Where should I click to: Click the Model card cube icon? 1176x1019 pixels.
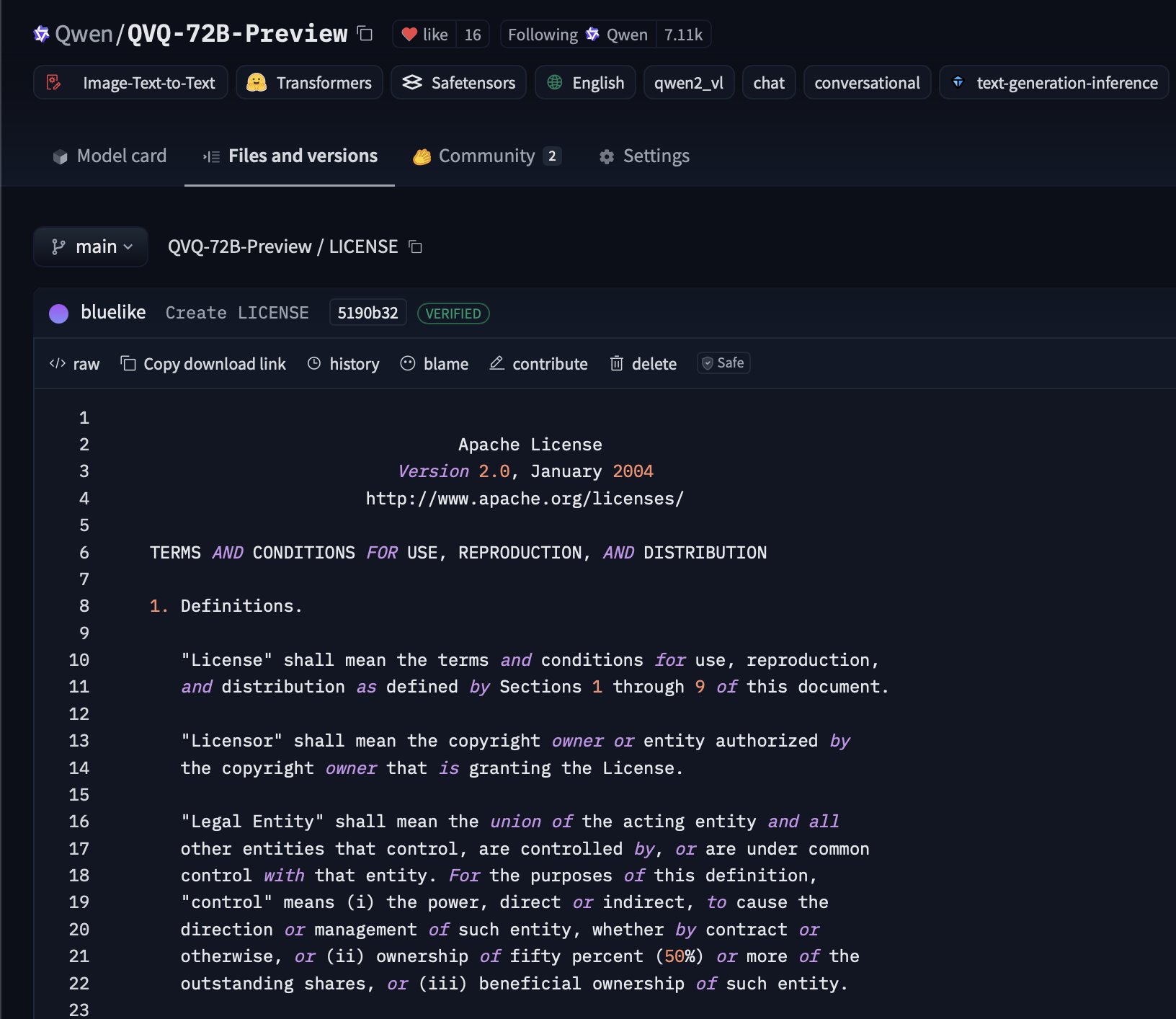[61, 157]
